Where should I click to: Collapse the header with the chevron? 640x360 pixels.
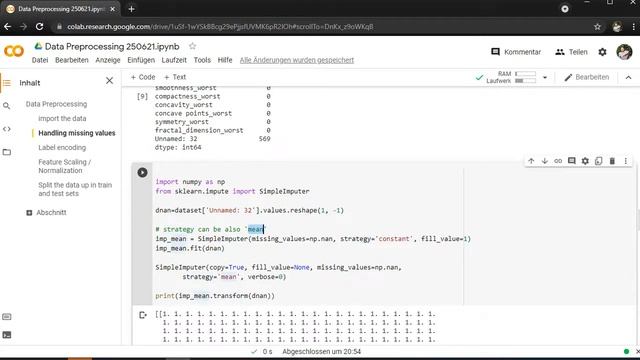[628, 77]
